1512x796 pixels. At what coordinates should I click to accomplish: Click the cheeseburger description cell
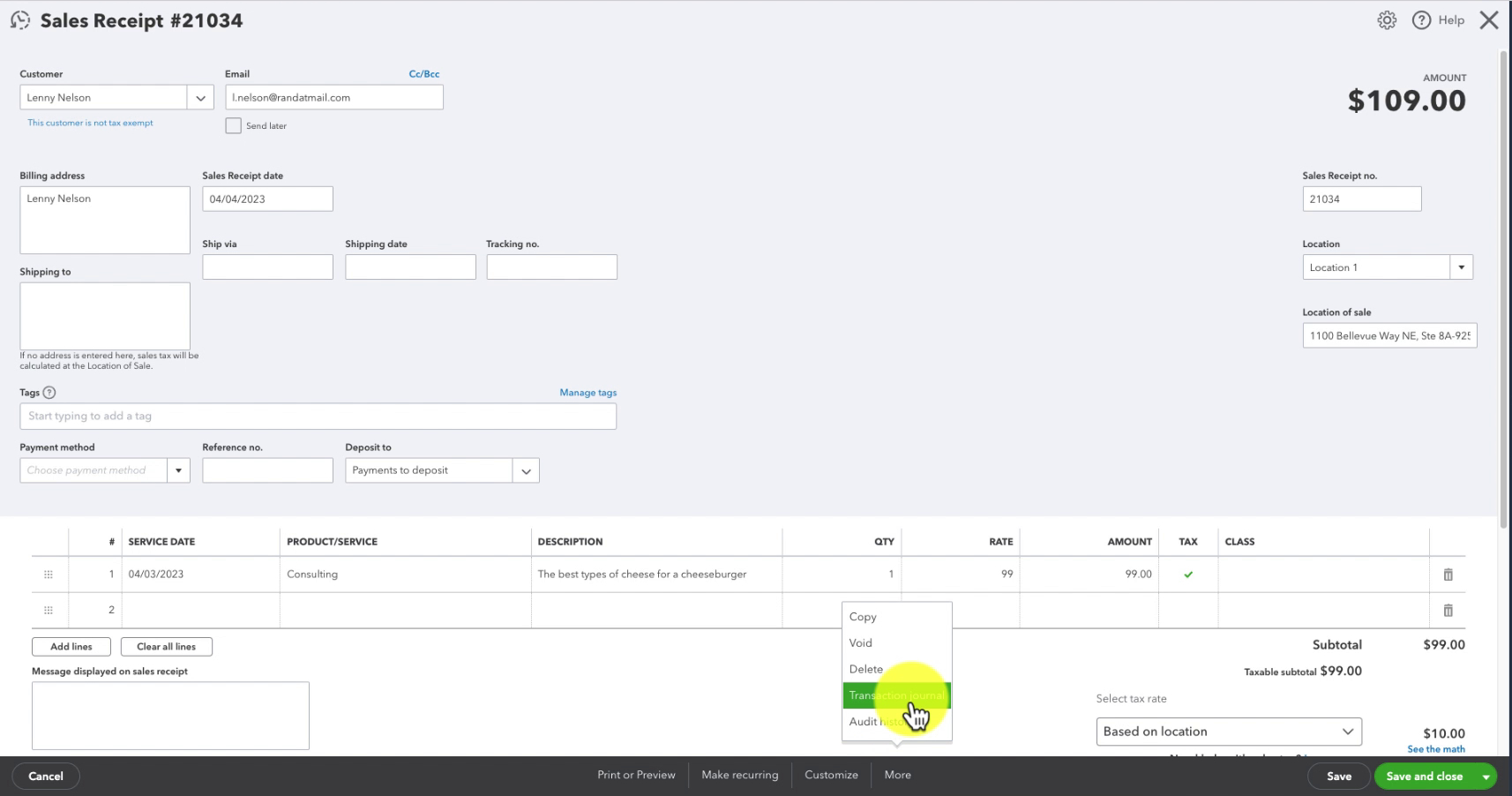click(x=656, y=574)
